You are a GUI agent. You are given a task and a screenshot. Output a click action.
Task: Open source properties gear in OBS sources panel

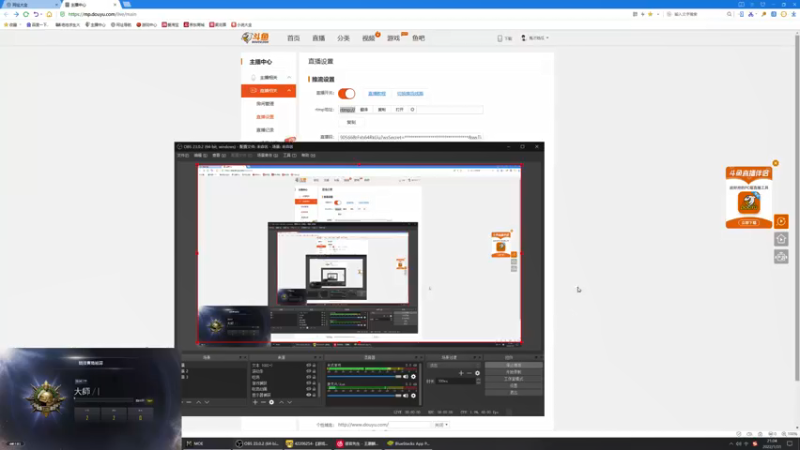(271, 402)
